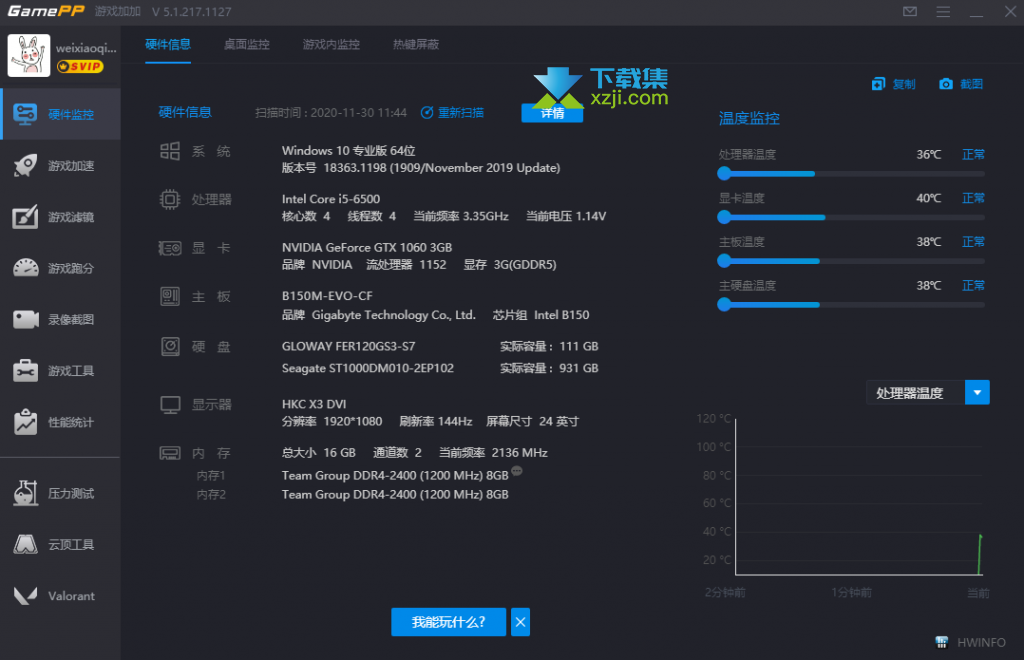This screenshot has width=1024, height=660.
Task: Click the 详情 details button
Action: click(x=552, y=114)
